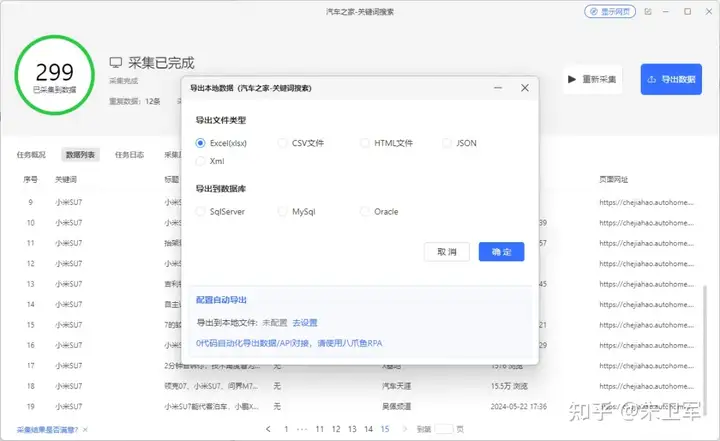The image size is (720, 441).
Task: Choose CSV文件 as export type
Action: point(301,143)
